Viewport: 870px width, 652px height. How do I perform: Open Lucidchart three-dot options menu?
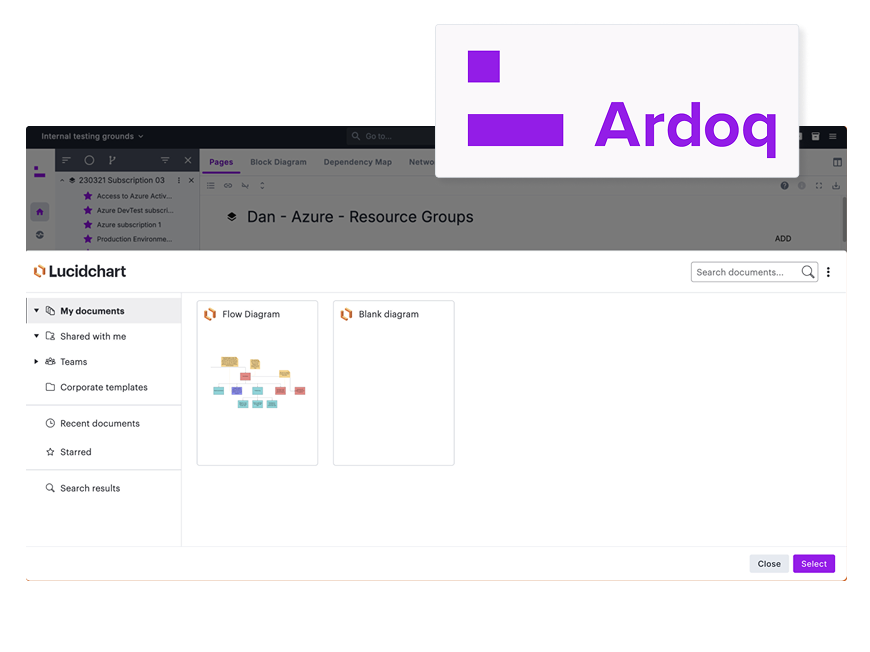click(828, 272)
